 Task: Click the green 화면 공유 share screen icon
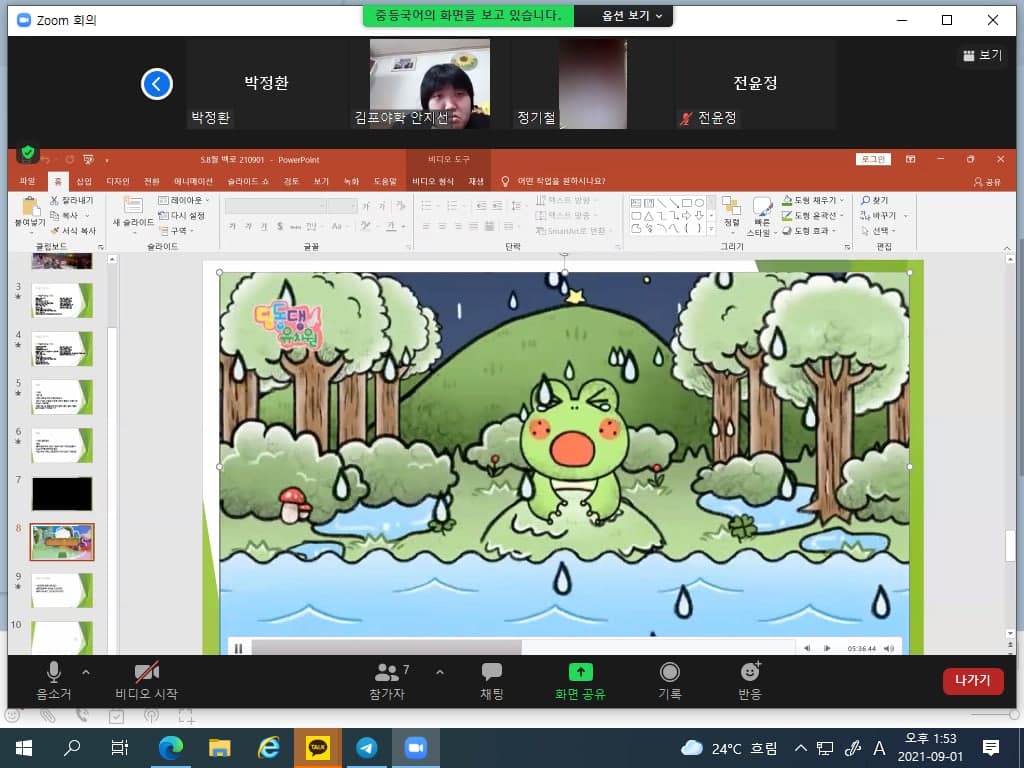(x=580, y=672)
